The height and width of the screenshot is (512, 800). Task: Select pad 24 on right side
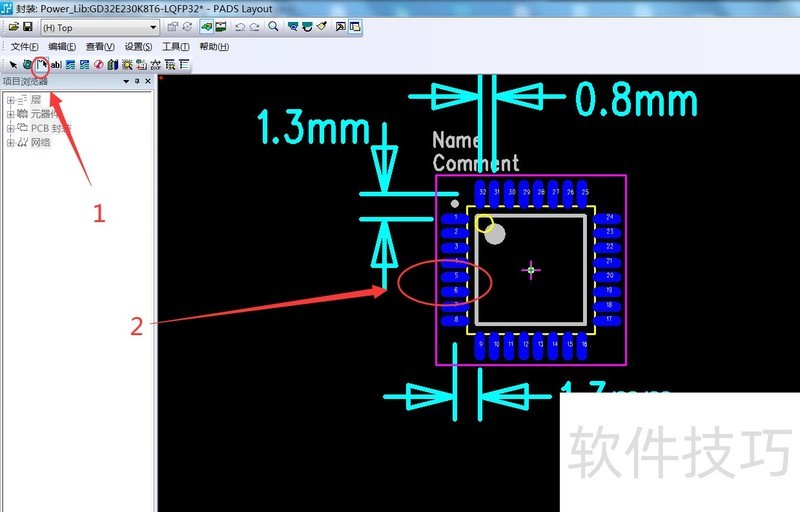click(607, 218)
